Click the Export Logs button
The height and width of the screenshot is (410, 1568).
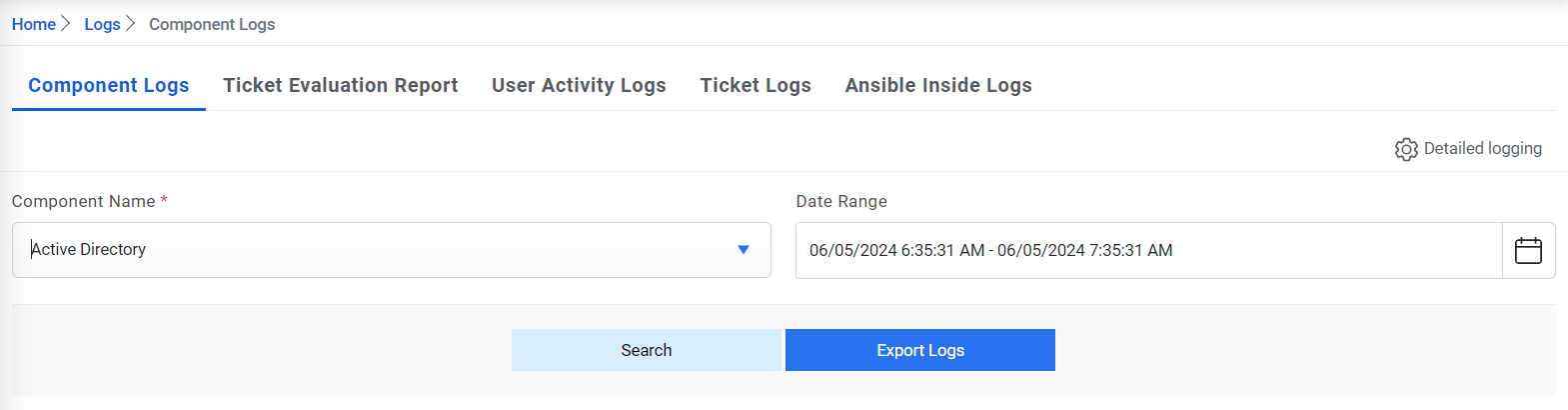[x=919, y=350]
